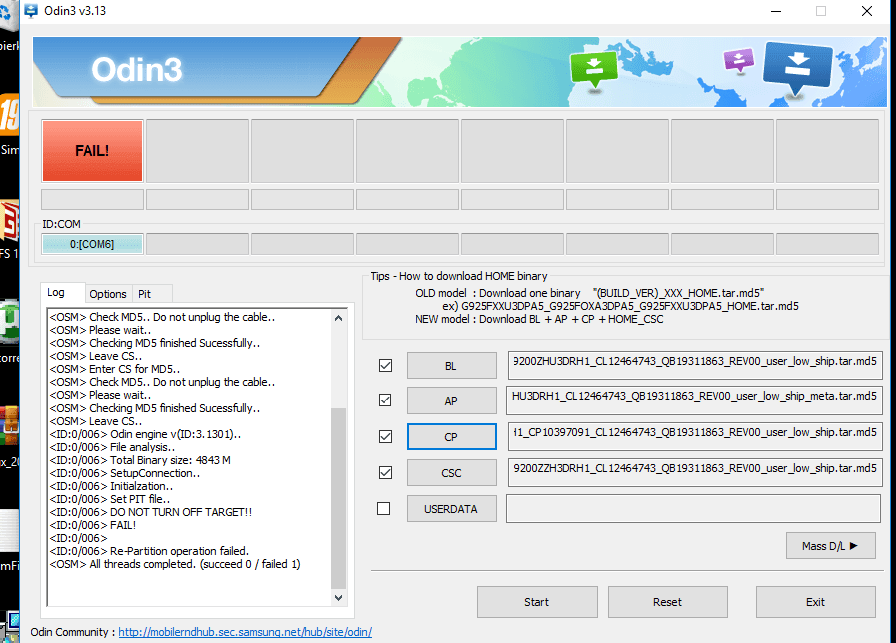Click the CSC file path field
The height and width of the screenshot is (643, 896).
point(695,472)
